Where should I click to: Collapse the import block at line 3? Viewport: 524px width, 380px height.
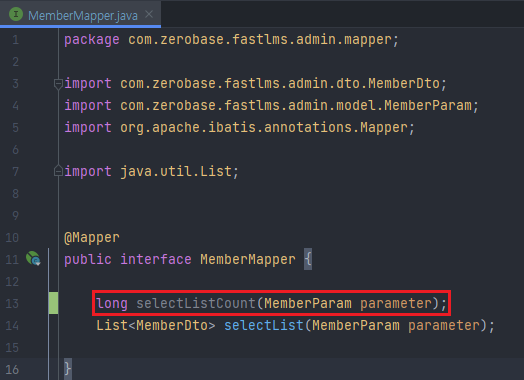[58, 84]
